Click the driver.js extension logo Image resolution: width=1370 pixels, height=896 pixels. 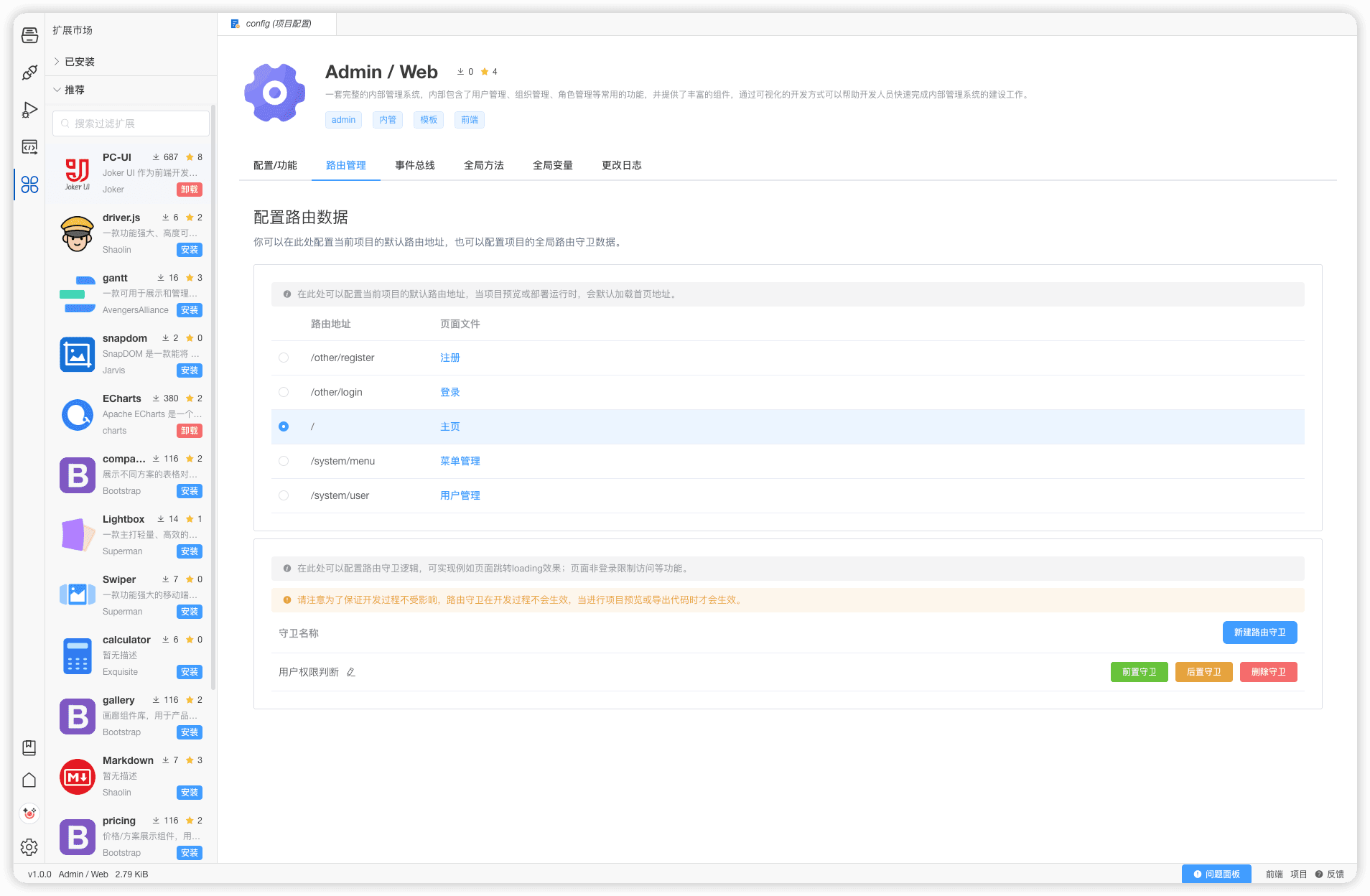[78, 233]
